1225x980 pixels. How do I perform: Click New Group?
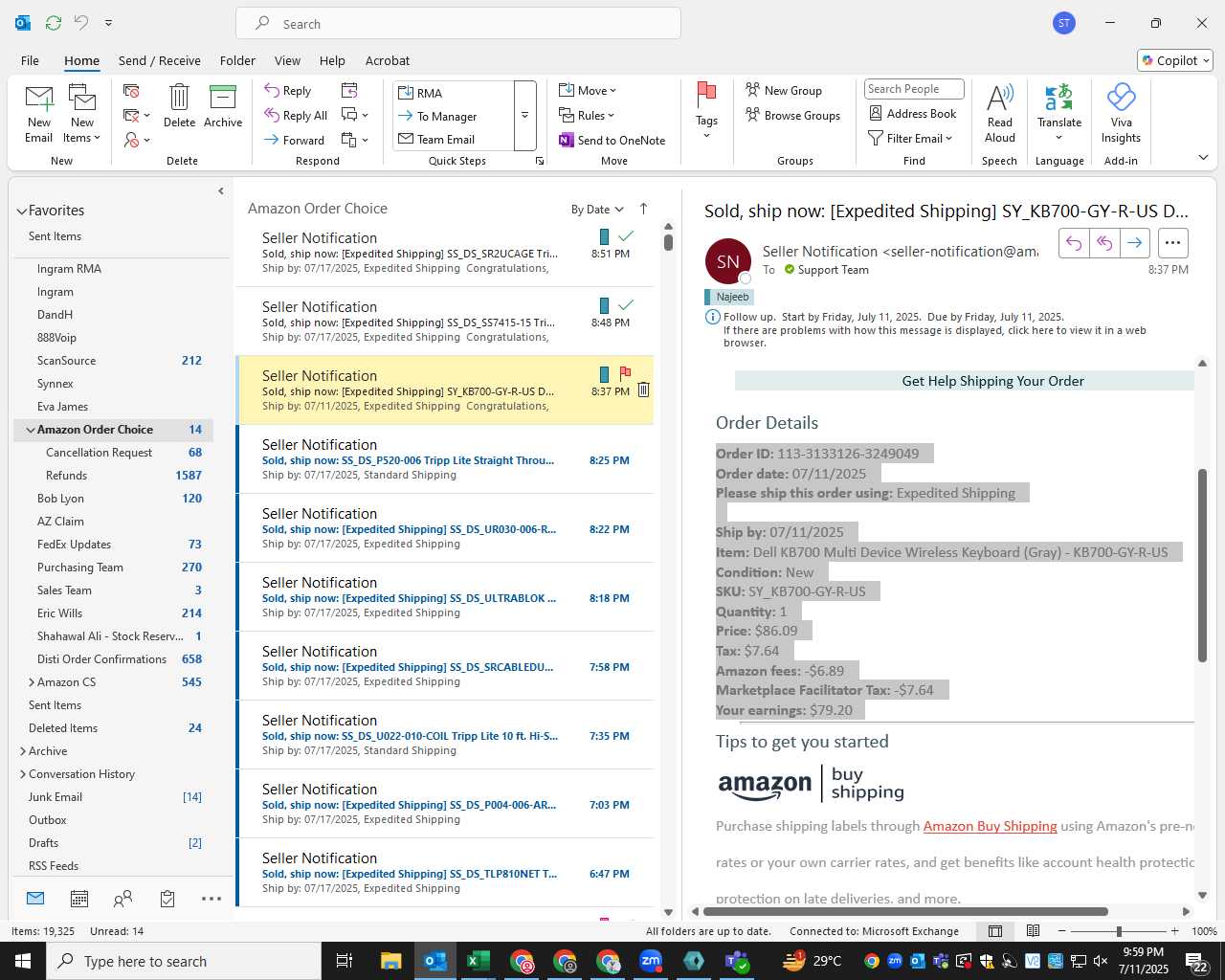784,91
